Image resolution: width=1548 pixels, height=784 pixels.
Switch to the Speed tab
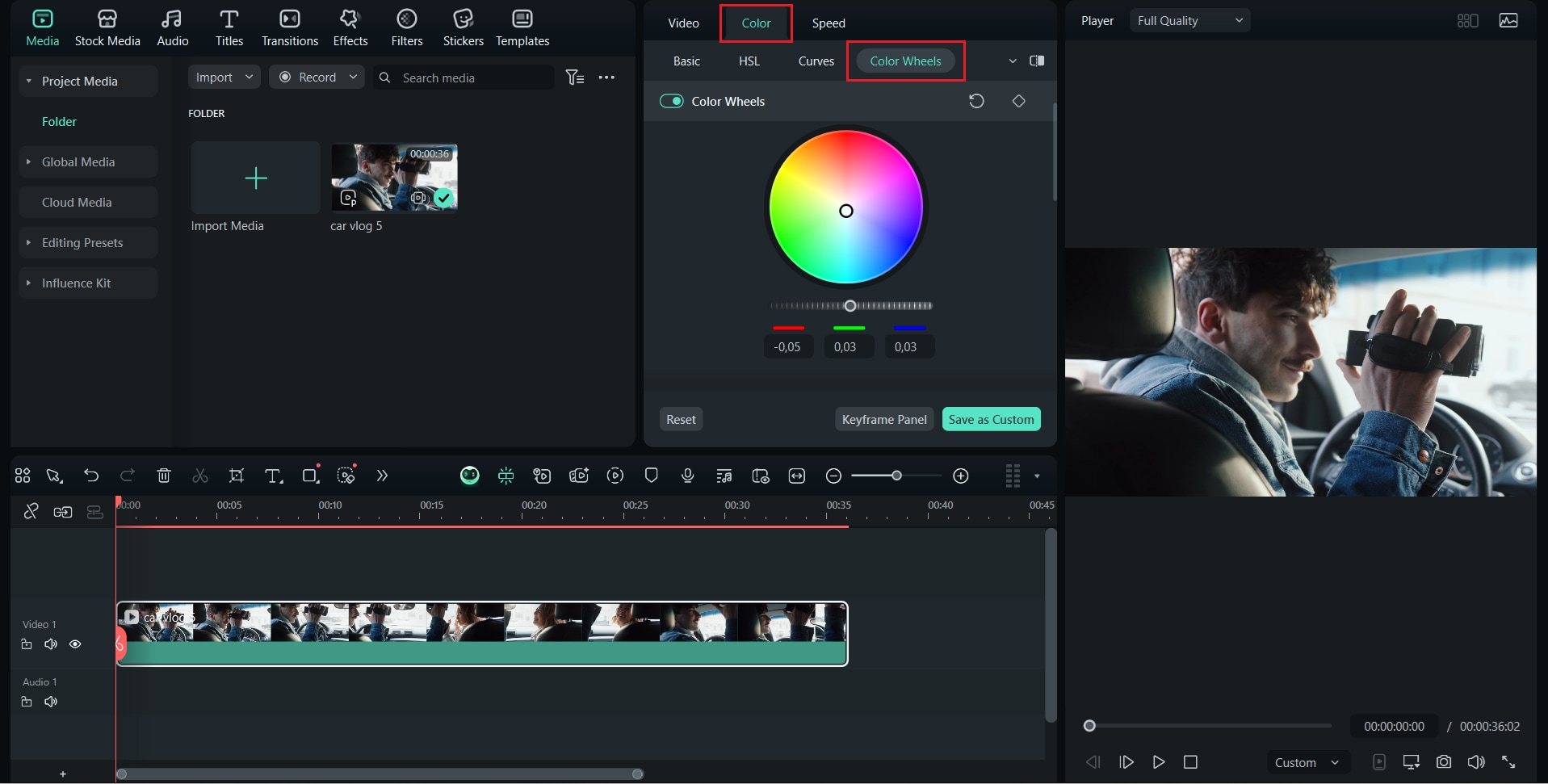click(x=827, y=23)
